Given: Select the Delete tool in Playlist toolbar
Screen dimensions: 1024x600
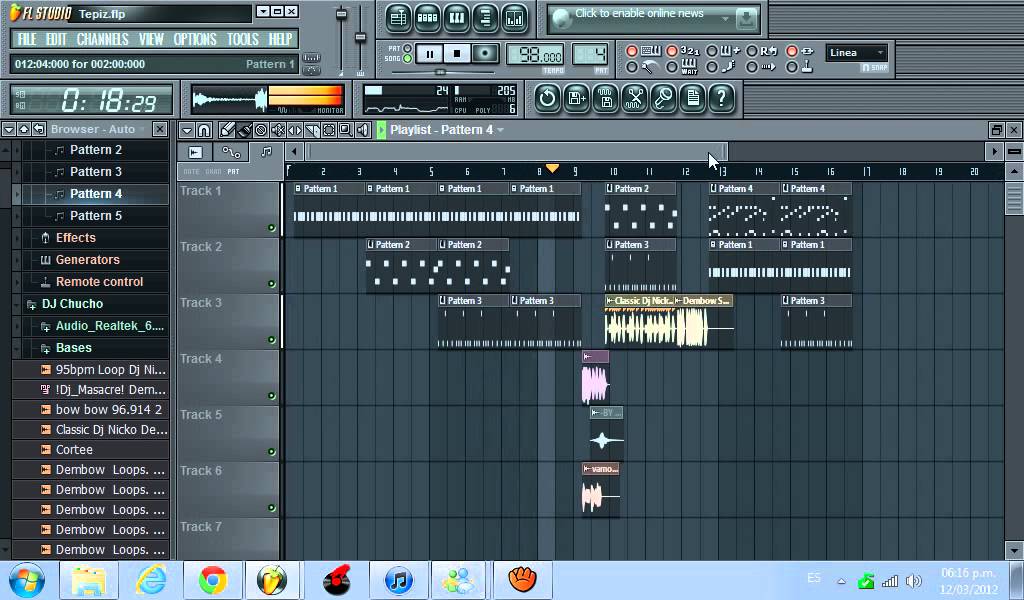Looking at the screenshot, I should [x=261, y=130].
